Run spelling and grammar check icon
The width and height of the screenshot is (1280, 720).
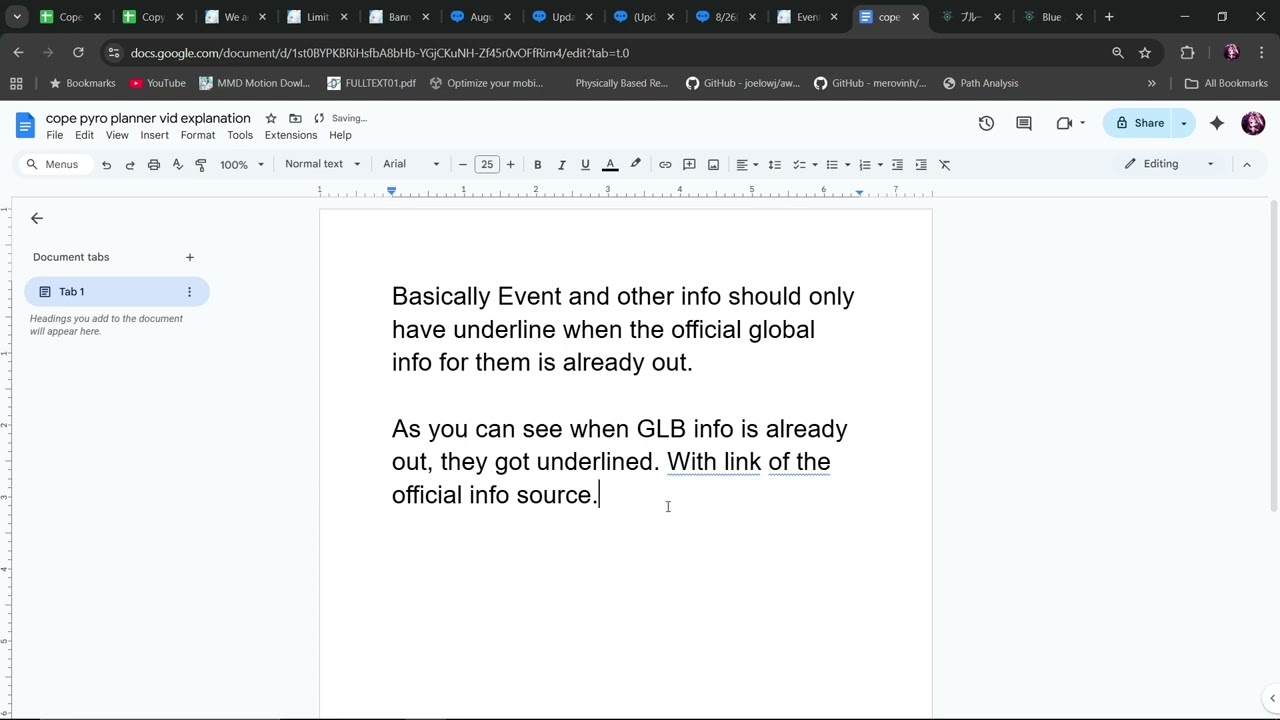[x=178, y=165]
